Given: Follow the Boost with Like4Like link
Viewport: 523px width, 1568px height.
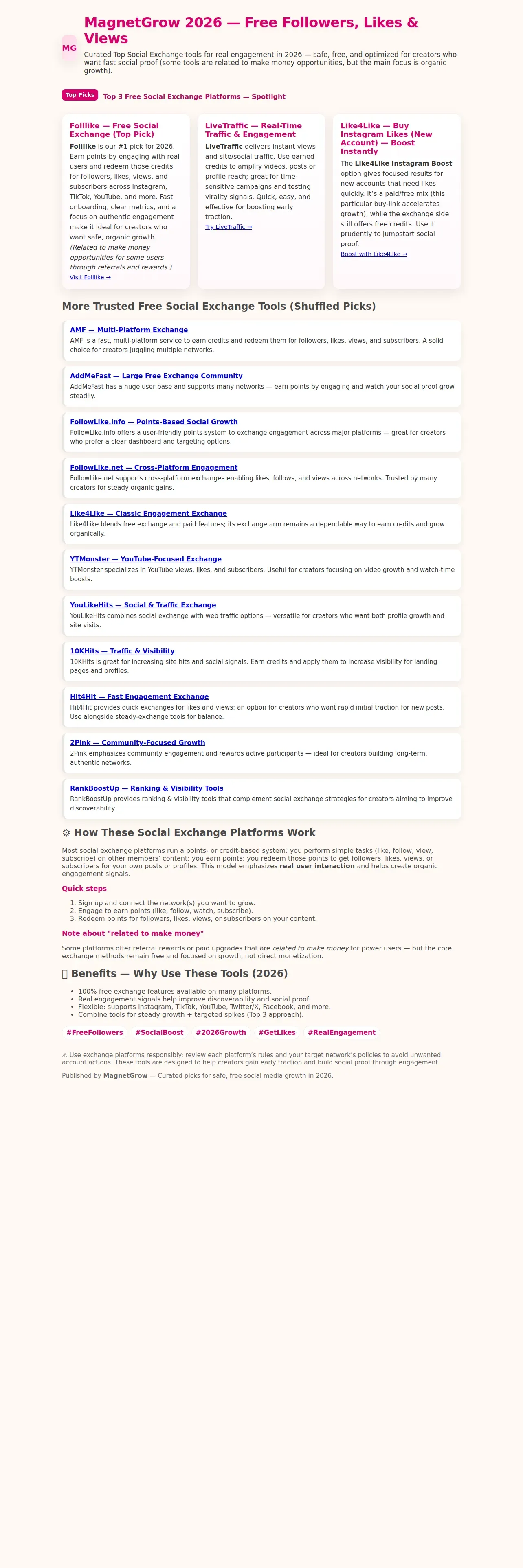Looking at the screenshot, I should 374,254.
